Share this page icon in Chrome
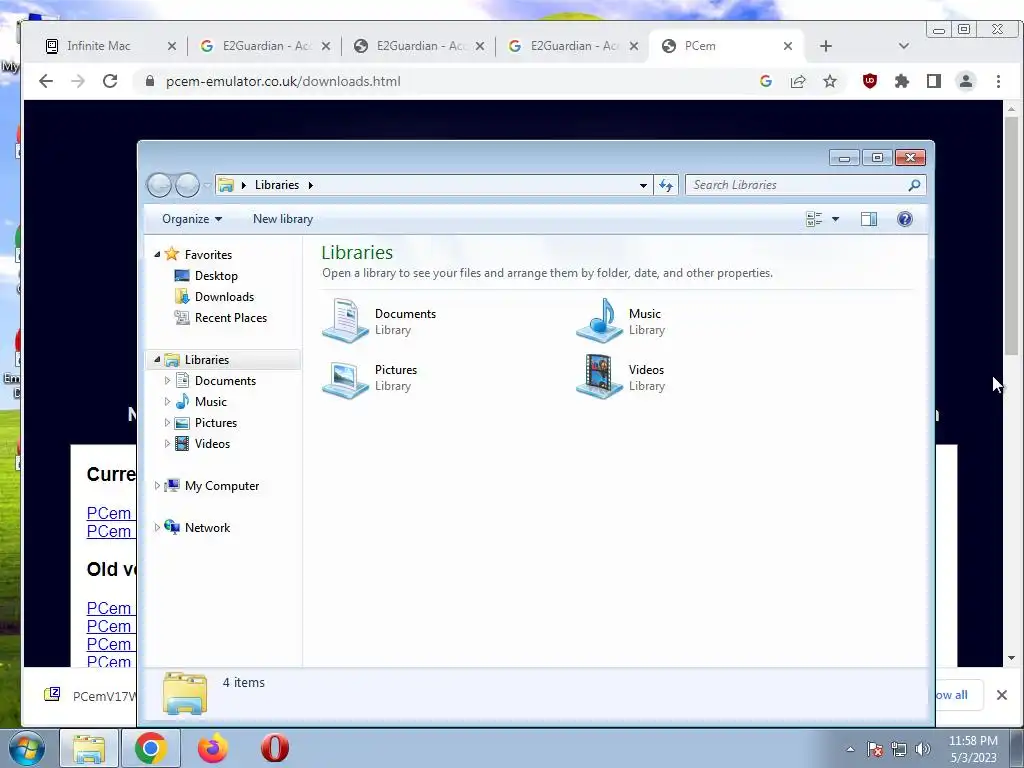The height and width of the screenshot is (768, 1024). [x=798, y=82]
